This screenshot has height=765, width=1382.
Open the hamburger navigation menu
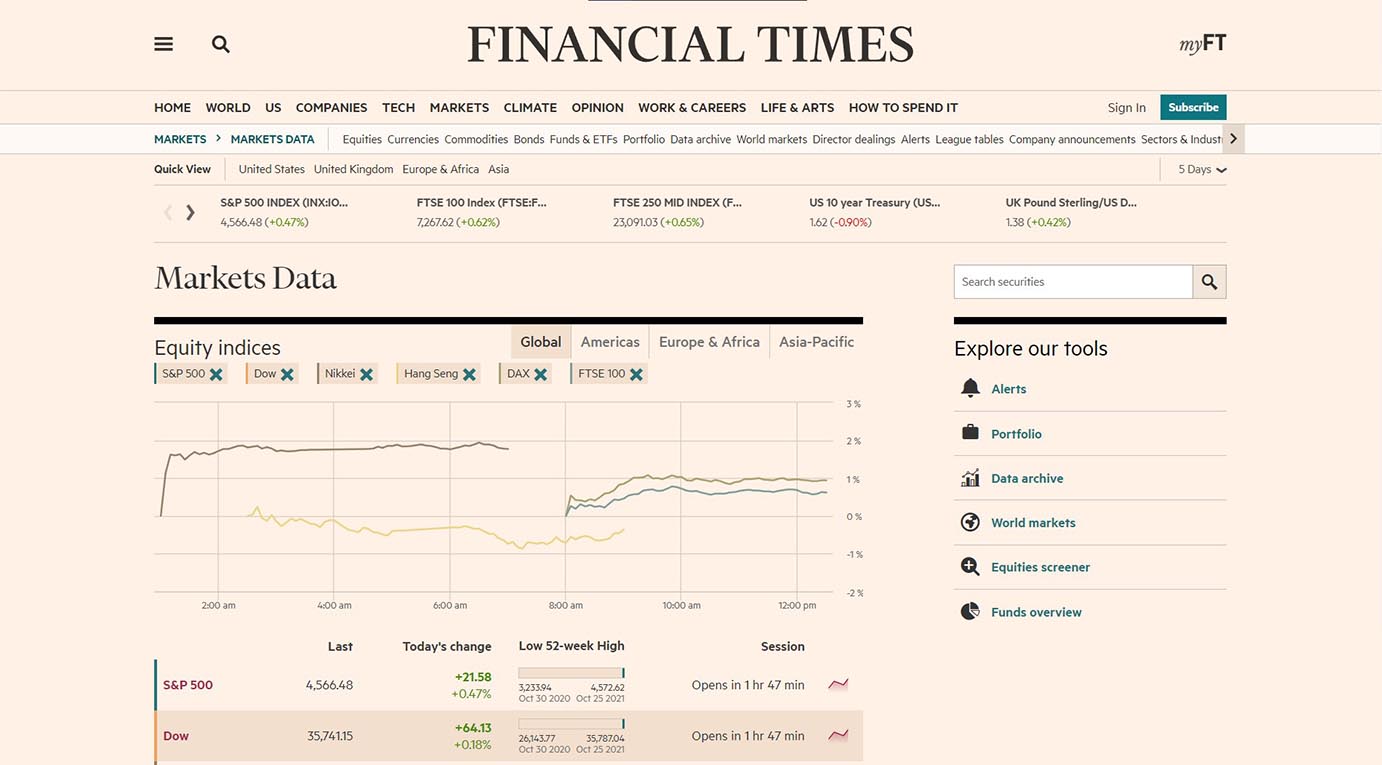click(164, 44)
